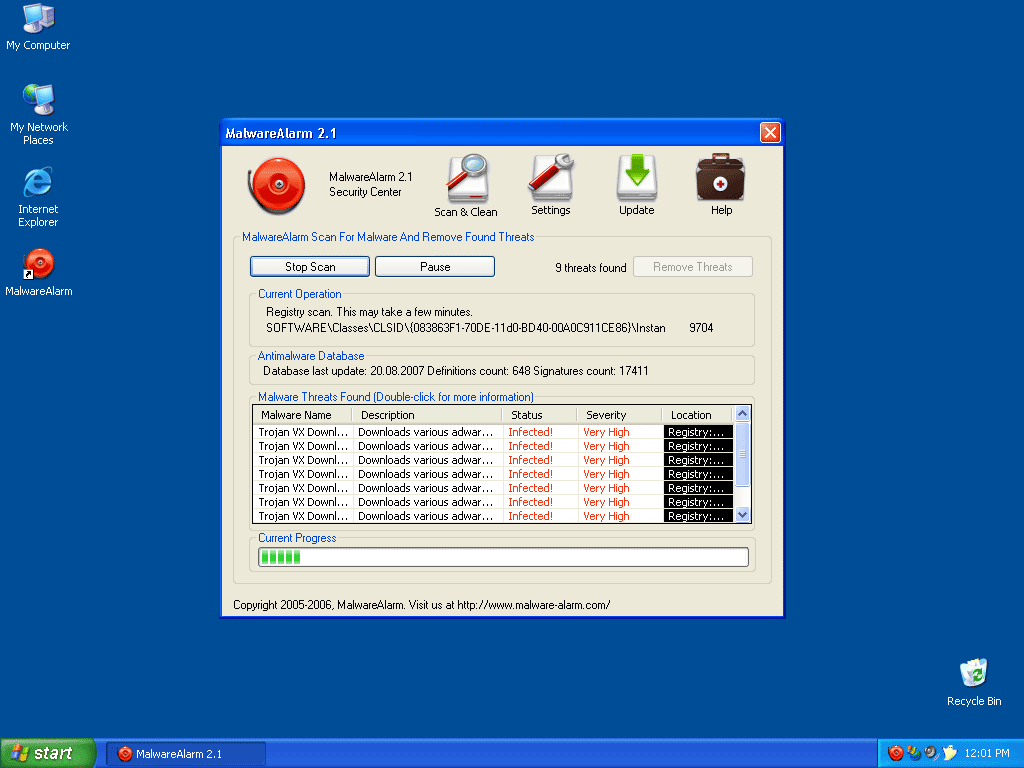This screenshot has width=1024, height=768.
Task: Open the Scan & Clean magnifier icon
Action: [x=465, y=179]
